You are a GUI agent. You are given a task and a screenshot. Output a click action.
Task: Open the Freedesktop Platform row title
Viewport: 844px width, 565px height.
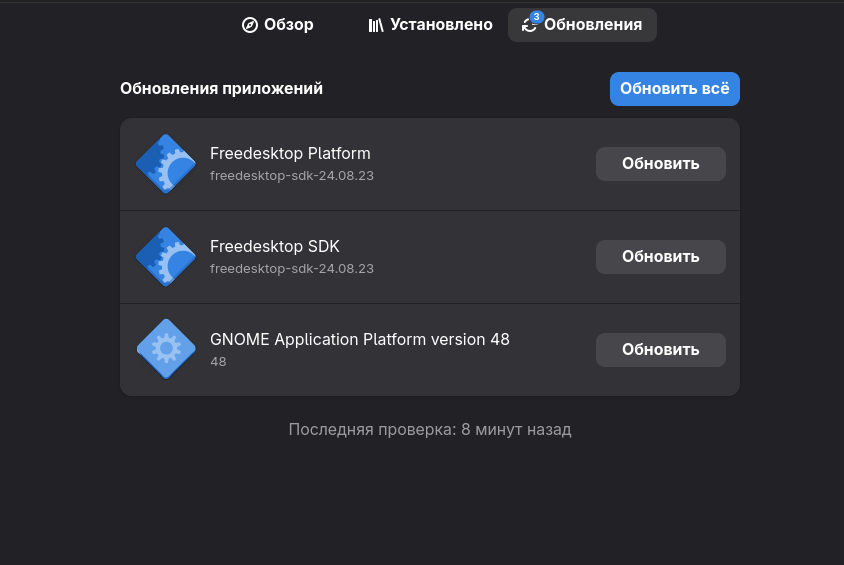[x=290, y=154]
